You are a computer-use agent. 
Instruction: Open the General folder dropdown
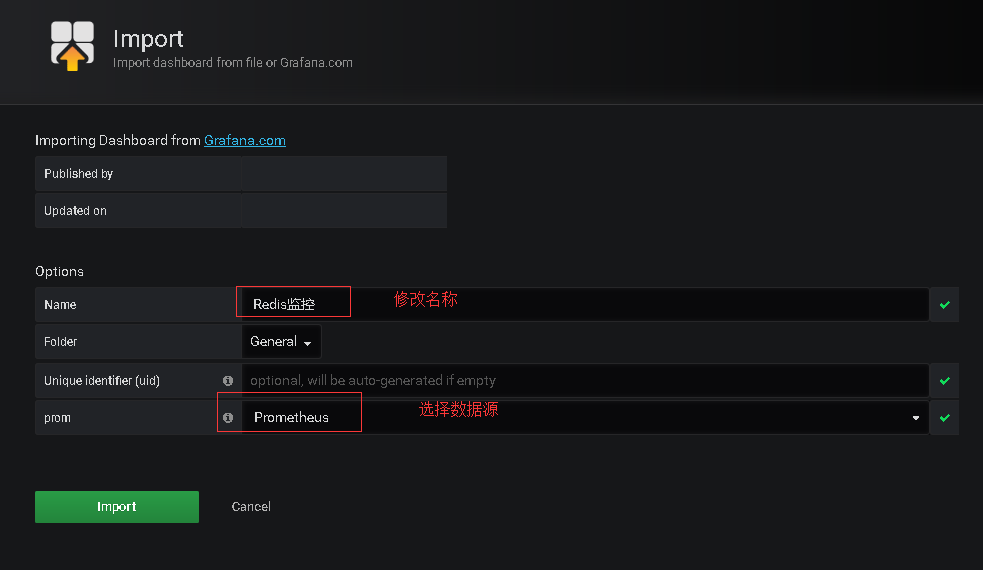point(281,342)
